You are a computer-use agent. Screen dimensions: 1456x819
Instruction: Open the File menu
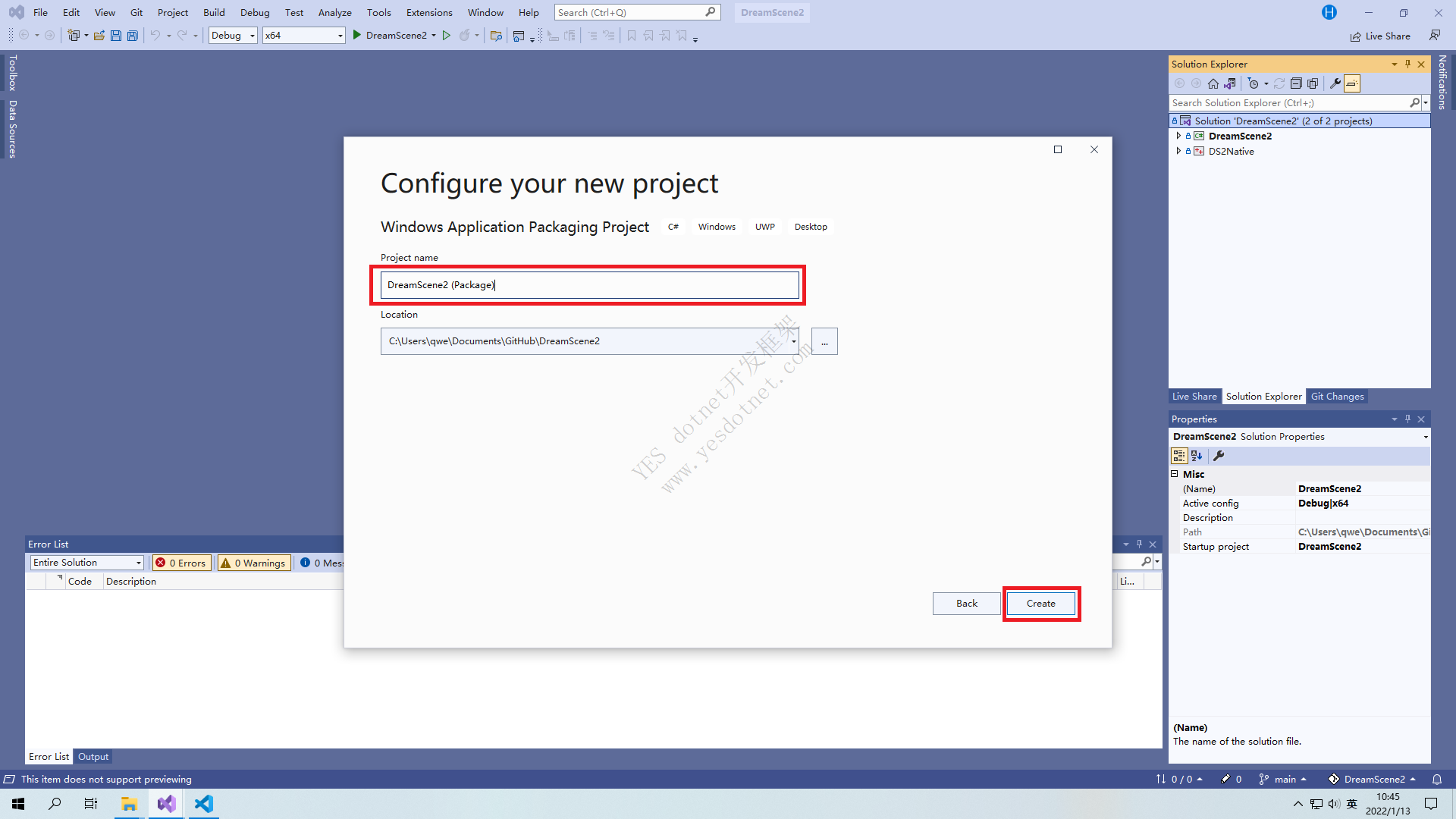40,12
